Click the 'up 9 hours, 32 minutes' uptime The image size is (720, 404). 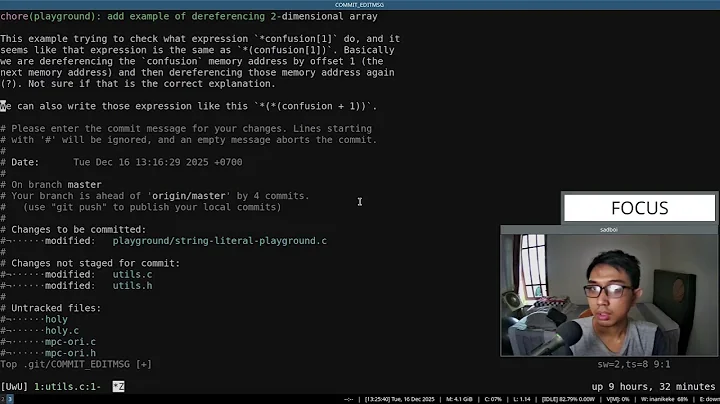(653, 387)
